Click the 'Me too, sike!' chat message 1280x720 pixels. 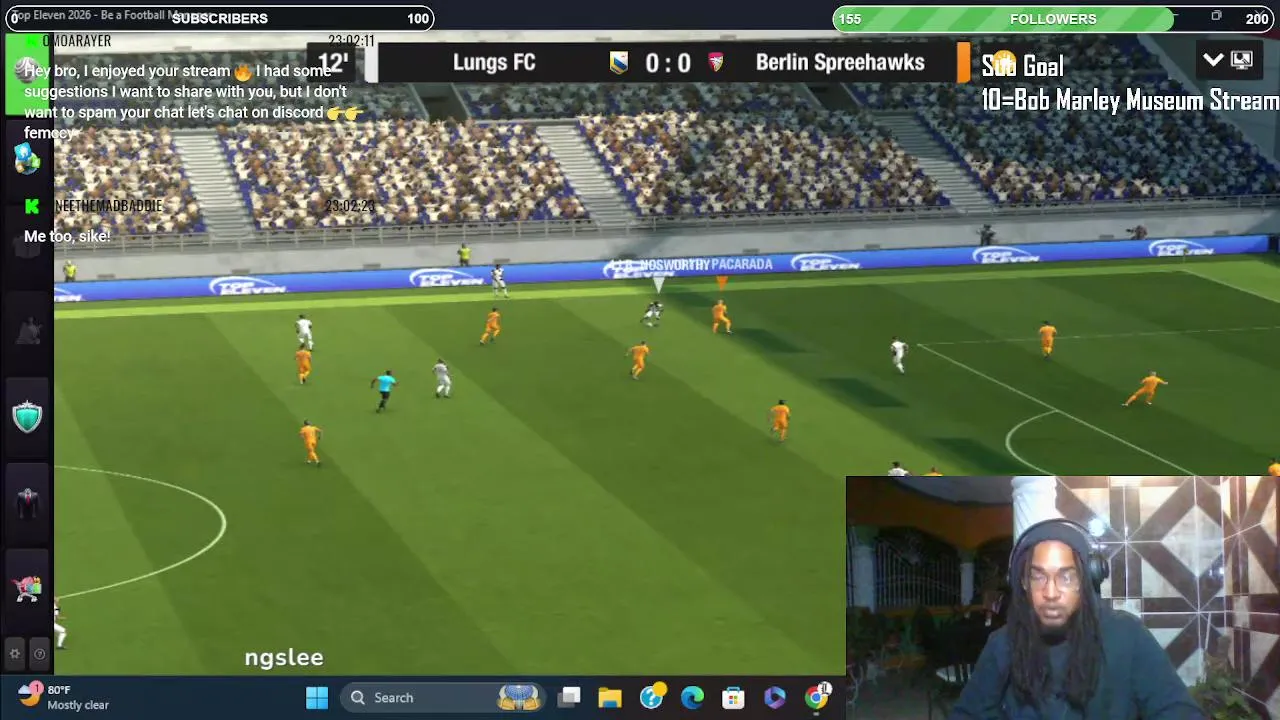(67, 236)
